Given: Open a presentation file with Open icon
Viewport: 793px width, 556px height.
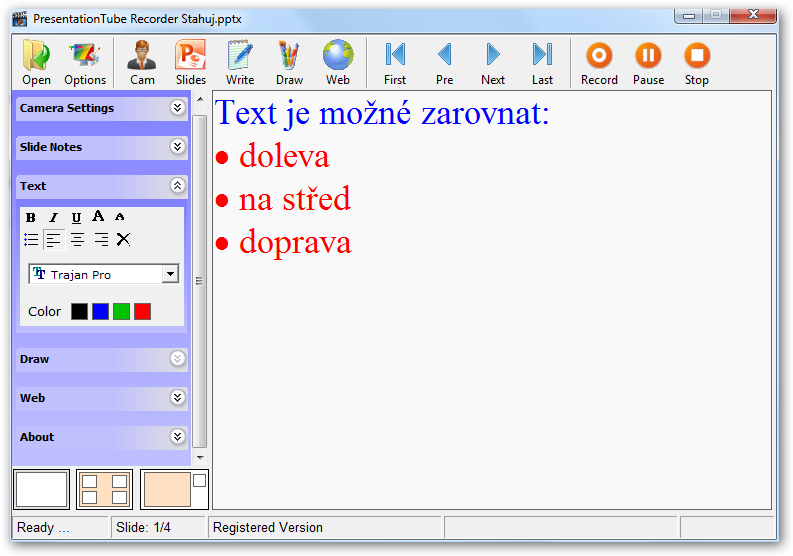Looking at the screenshot, I should pyautogui.click(x=36, y=63).
